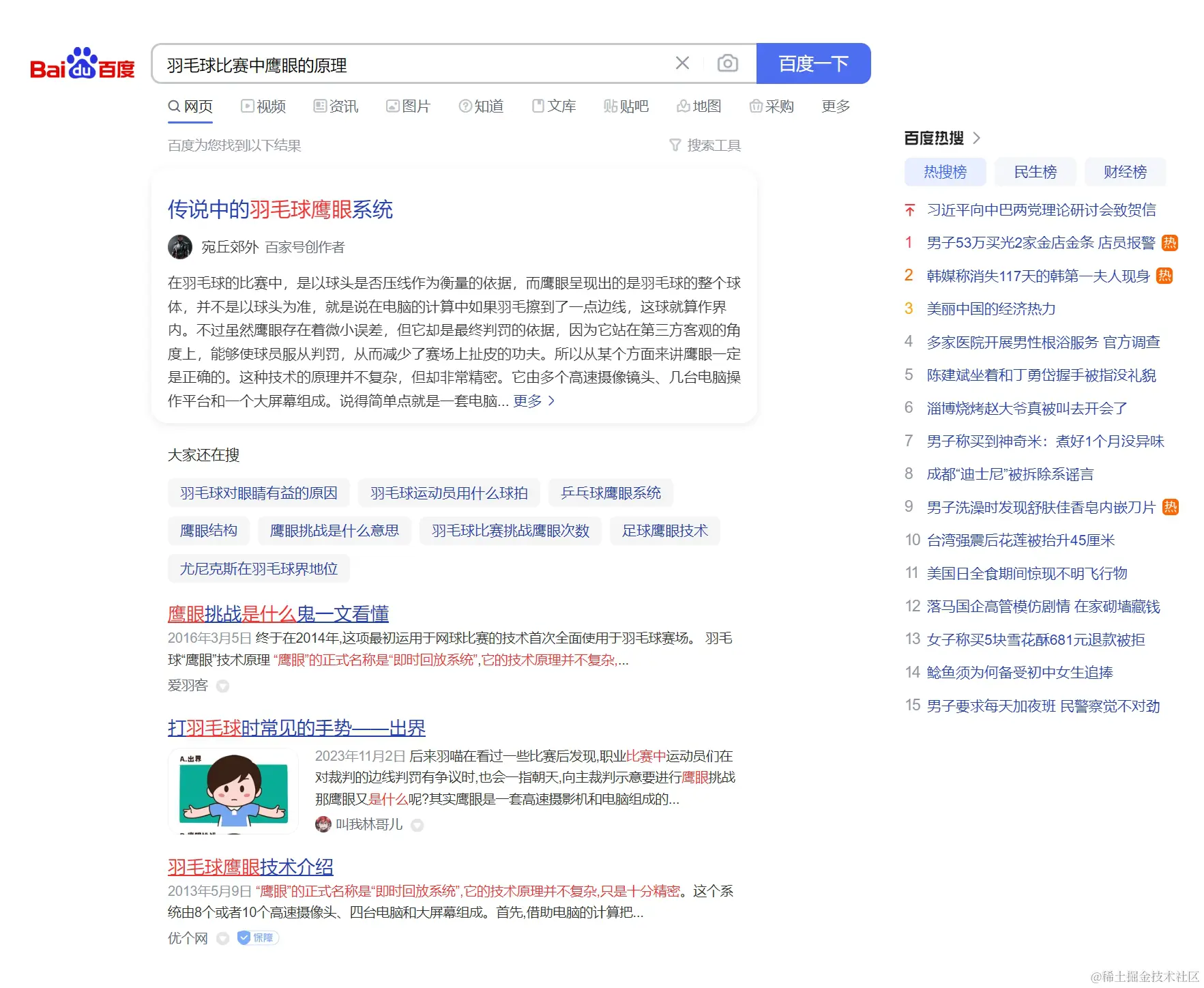Open hot topic 美国日全食期间惊现不明飞行物

(x=1027, y=574)
